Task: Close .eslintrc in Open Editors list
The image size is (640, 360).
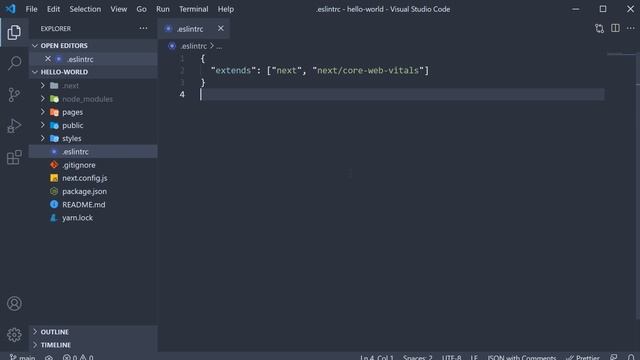Action: coord(48,59)
